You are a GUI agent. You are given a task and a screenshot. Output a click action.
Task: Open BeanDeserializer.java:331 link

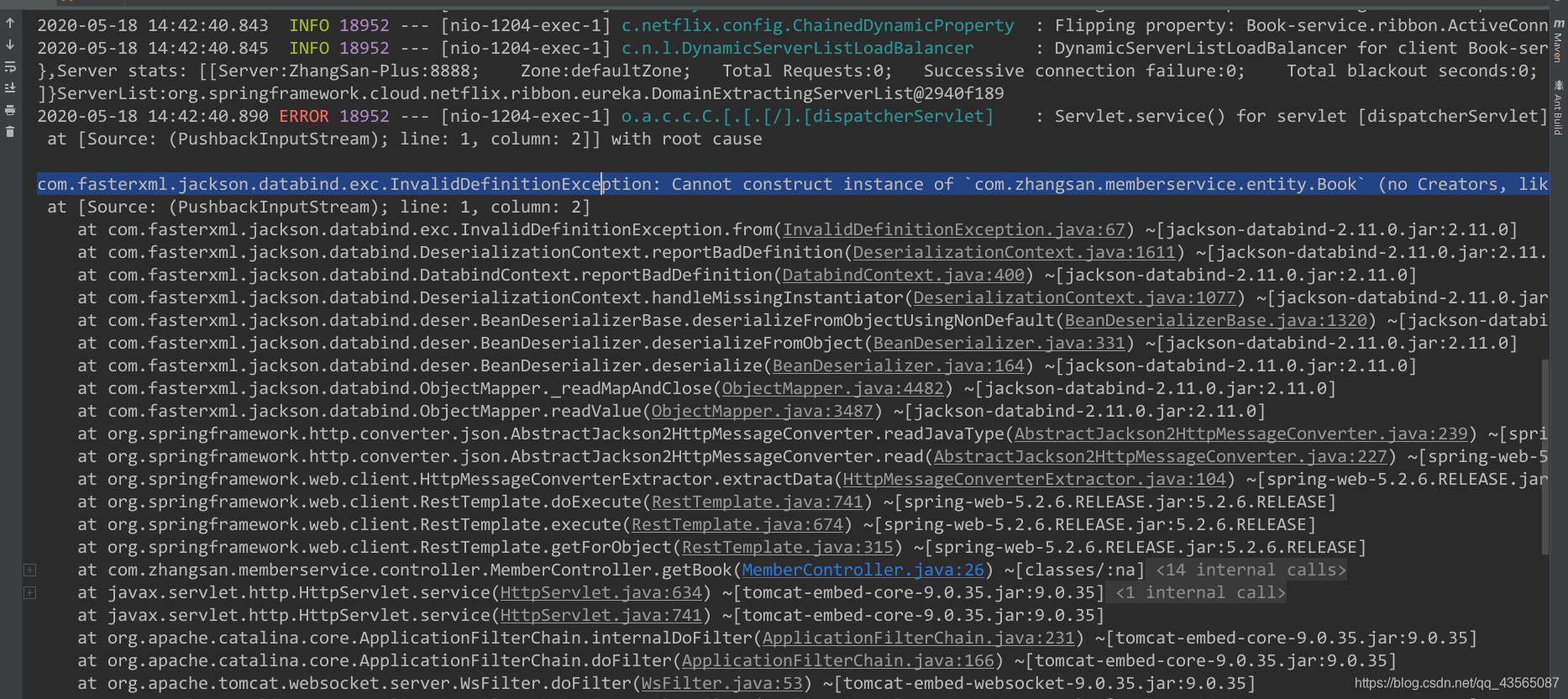[x=999, y=343]
